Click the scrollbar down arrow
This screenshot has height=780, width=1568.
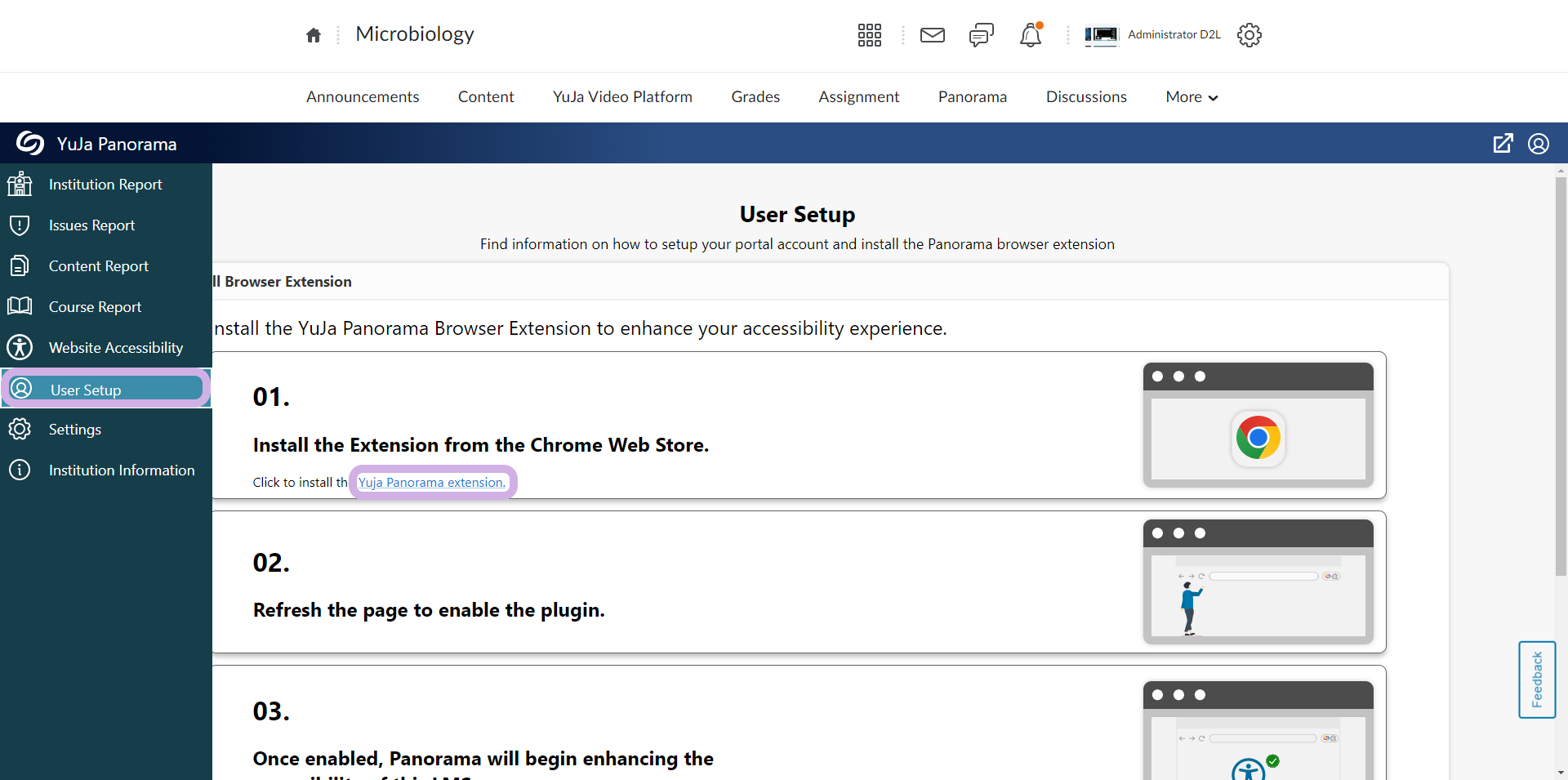point(1561,773)
